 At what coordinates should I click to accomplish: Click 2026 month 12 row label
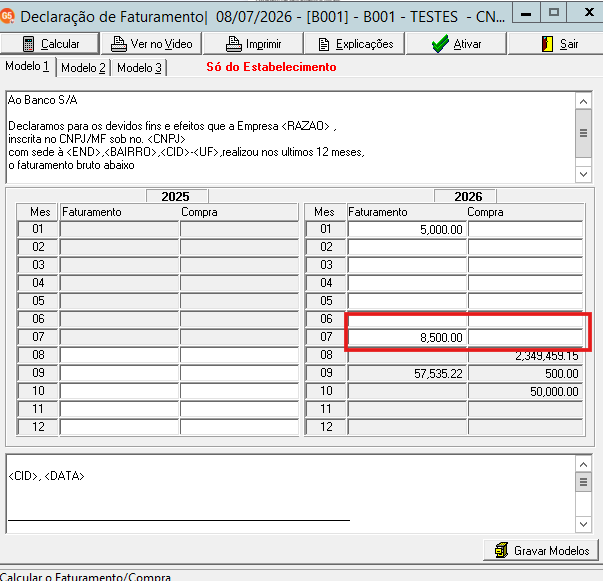[x=326, y=427]
